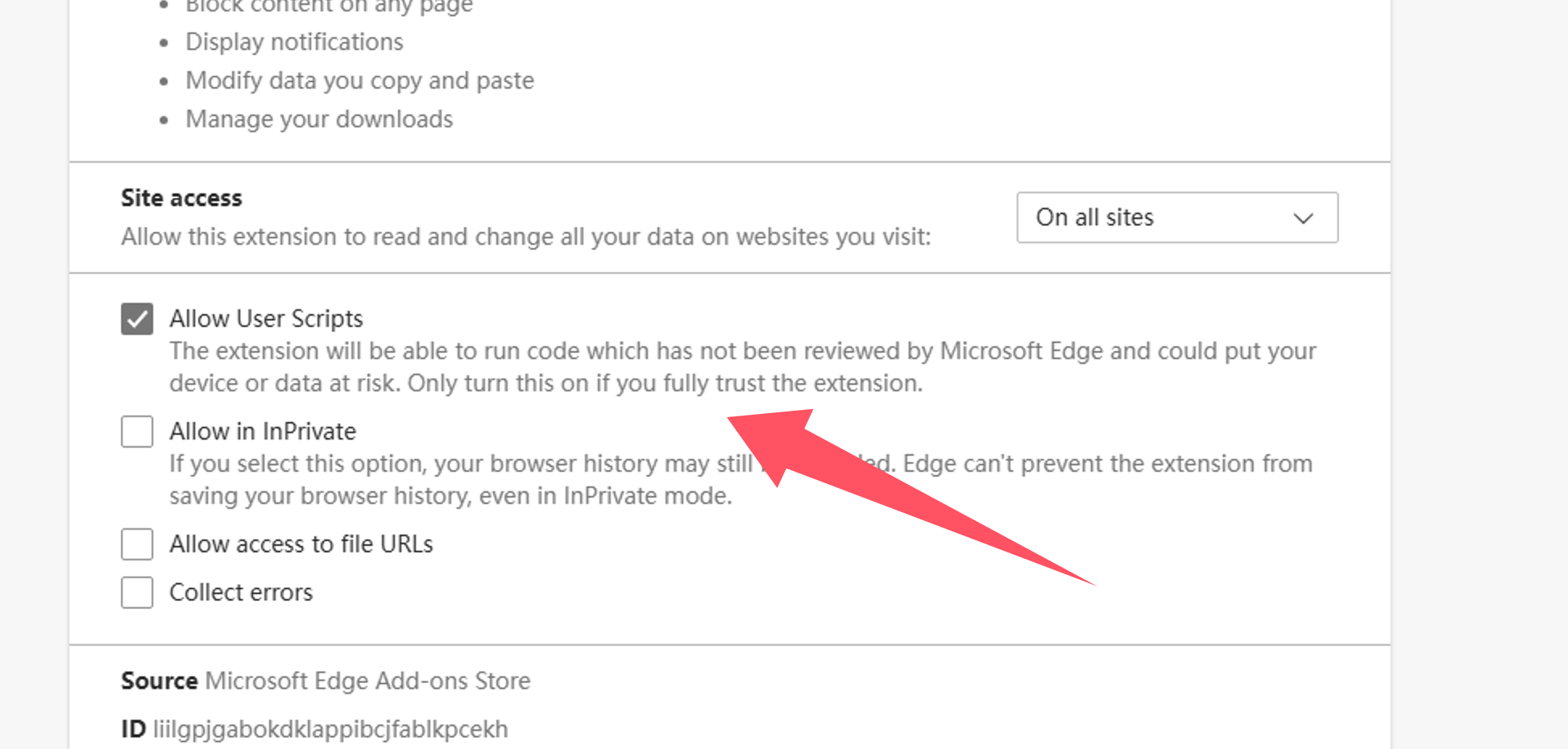The height and width of the screenshot is (749, 1568).
Task: Click the Manage your downloads permission entry
Action: 319,118
